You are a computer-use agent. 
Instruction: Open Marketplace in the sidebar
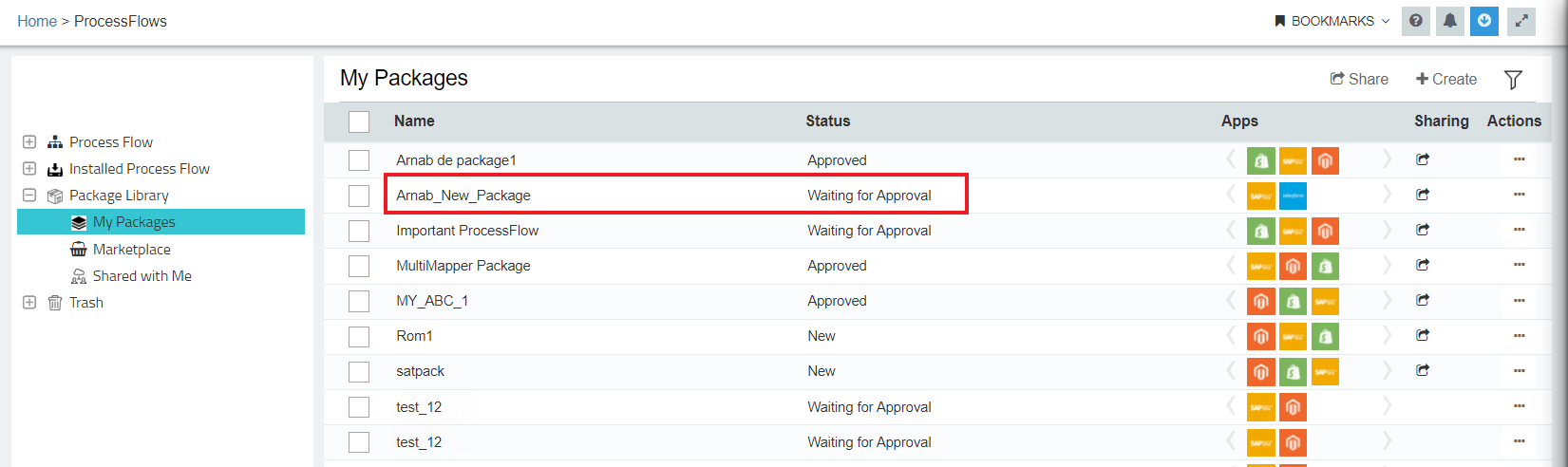click(x=131, y=250)
